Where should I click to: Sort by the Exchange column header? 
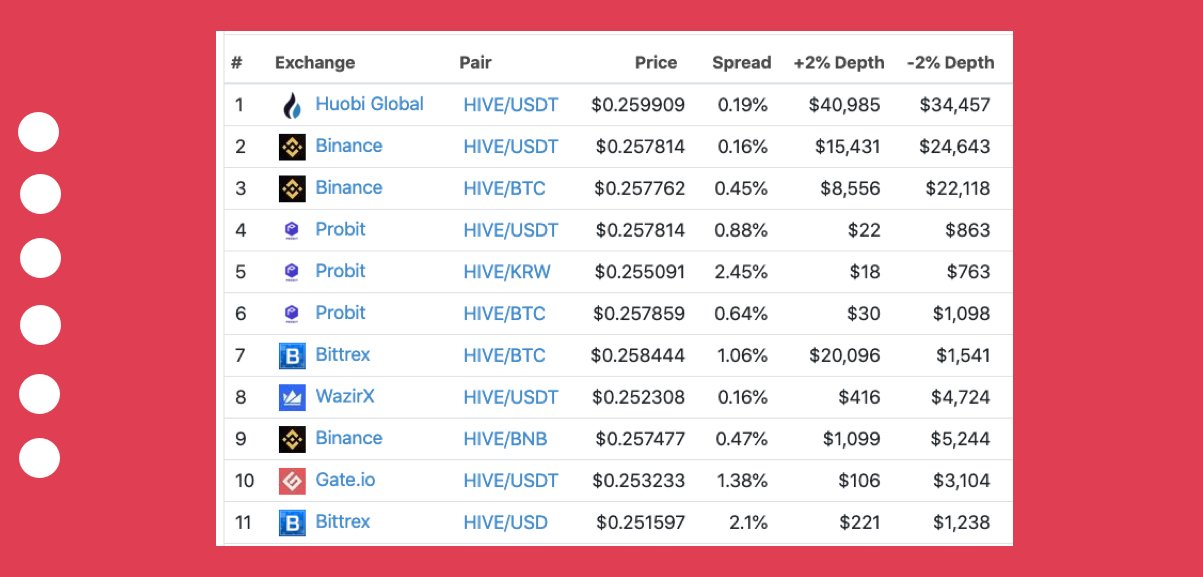tap(315, 63)
